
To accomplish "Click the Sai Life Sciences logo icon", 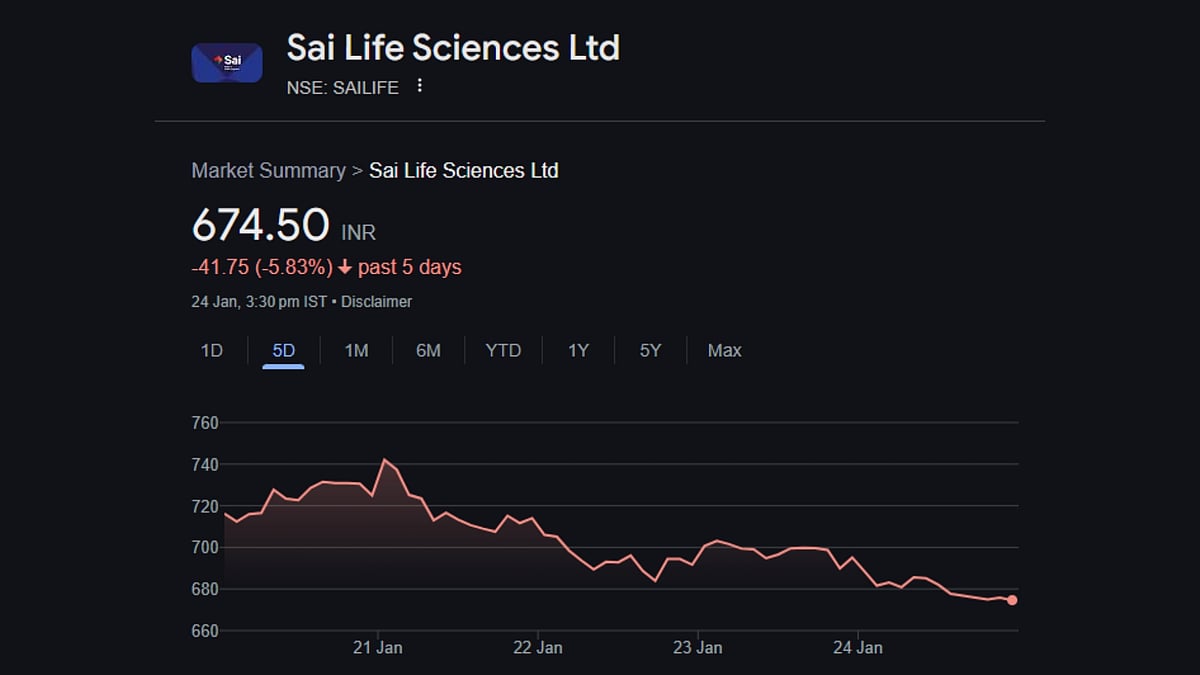I will [x=227, y=63].
